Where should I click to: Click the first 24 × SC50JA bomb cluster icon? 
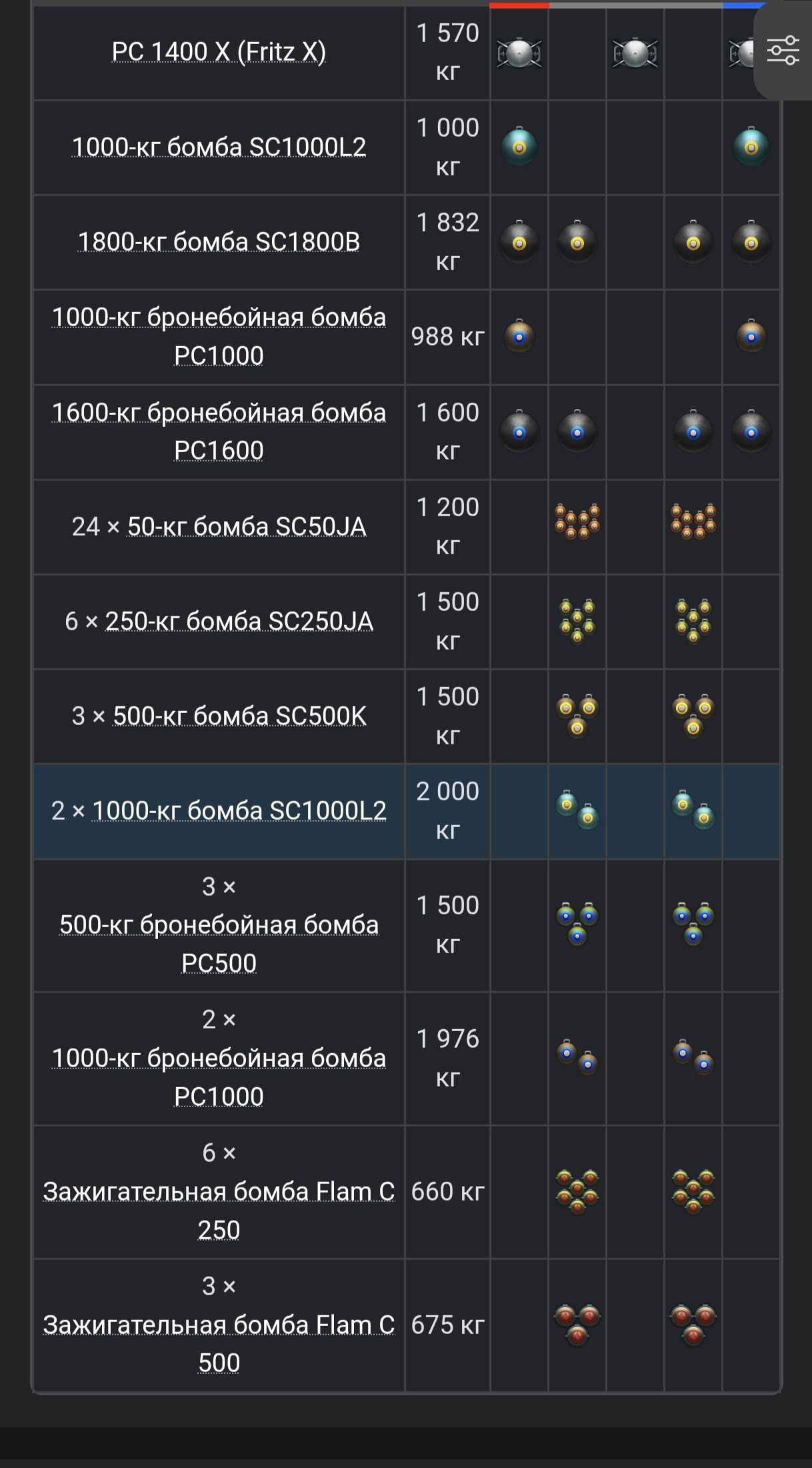(577, 521)
